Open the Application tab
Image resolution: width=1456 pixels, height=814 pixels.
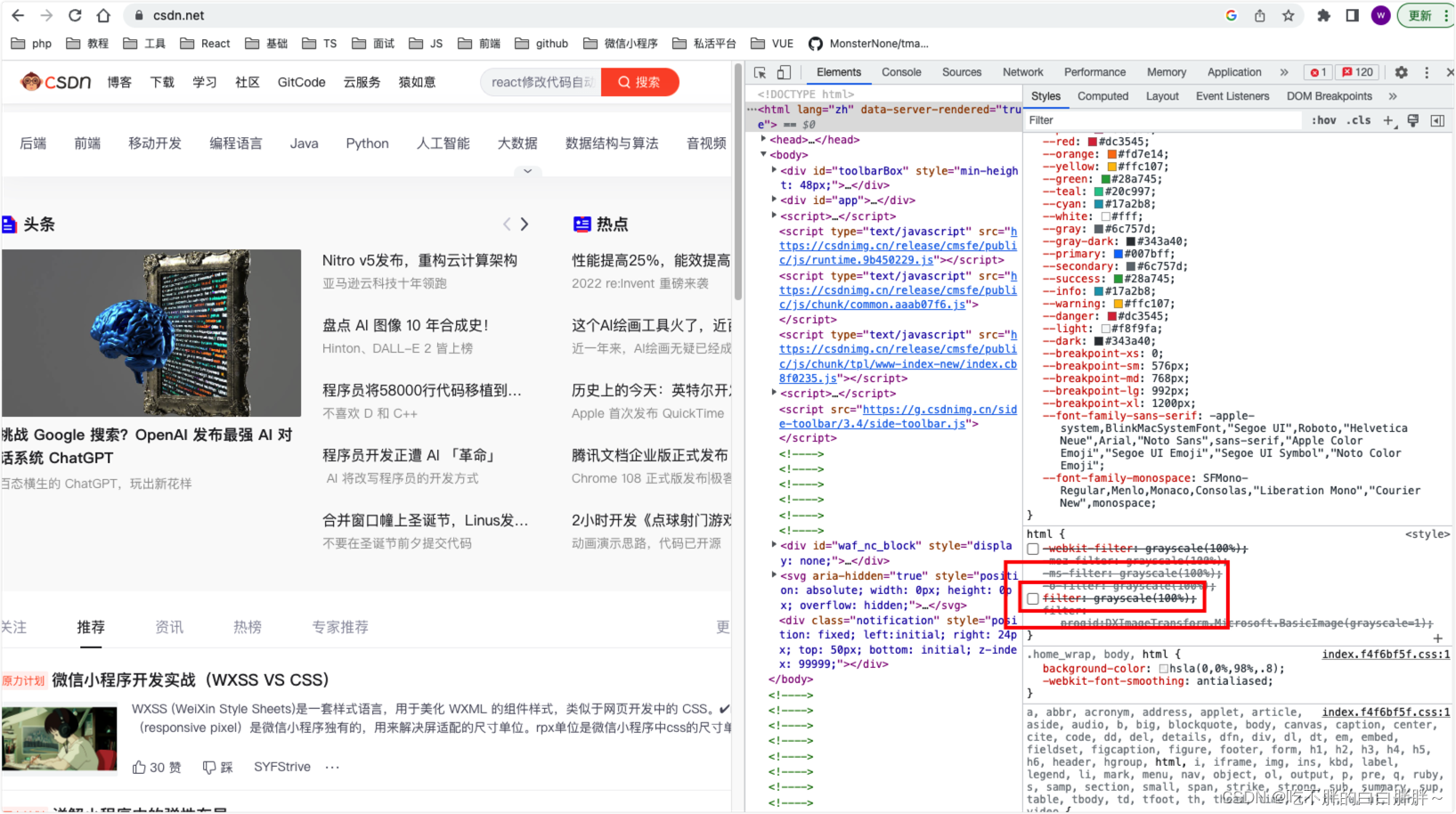point(1234,72)
